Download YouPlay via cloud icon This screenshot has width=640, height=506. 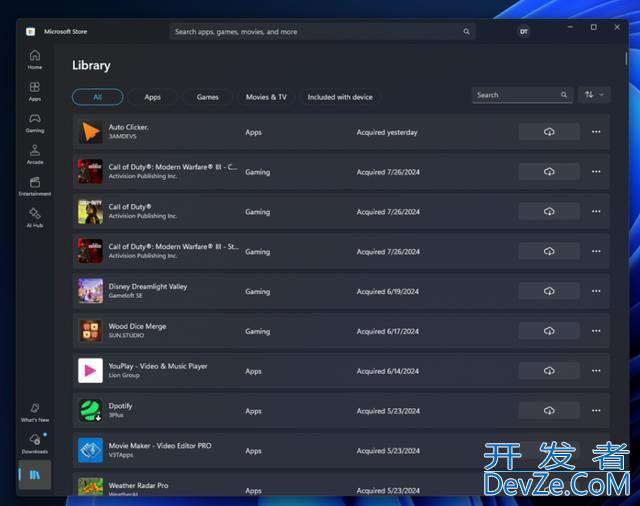pyautogui.click(x=549, y=371)
